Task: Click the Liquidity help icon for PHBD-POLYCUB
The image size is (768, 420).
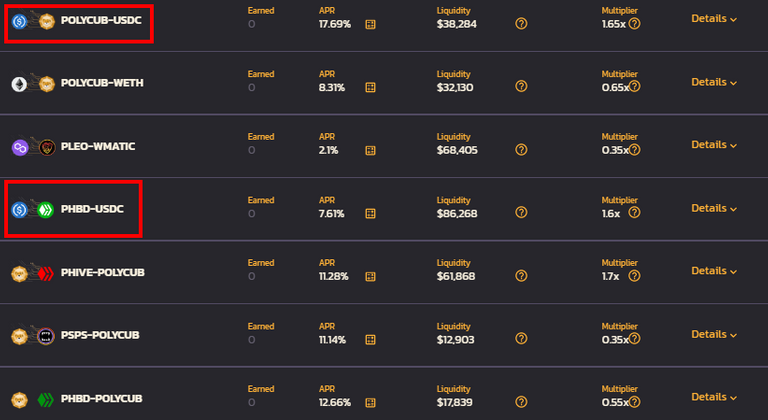Action: tap(521, 402)
